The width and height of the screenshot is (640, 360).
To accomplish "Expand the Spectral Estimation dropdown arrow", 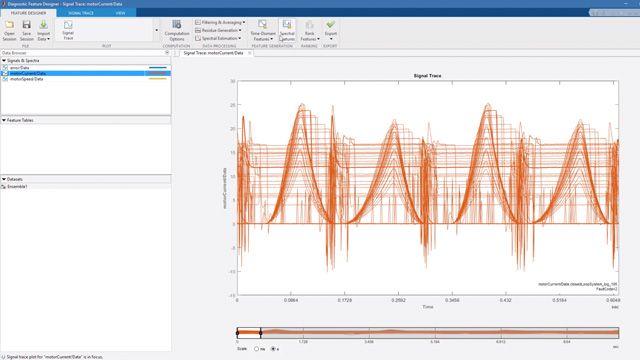I will (240, 38).
